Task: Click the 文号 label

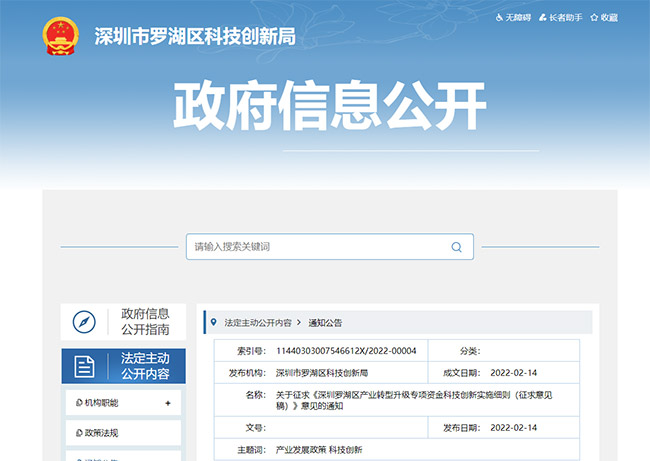Action: tap(255, 428)
